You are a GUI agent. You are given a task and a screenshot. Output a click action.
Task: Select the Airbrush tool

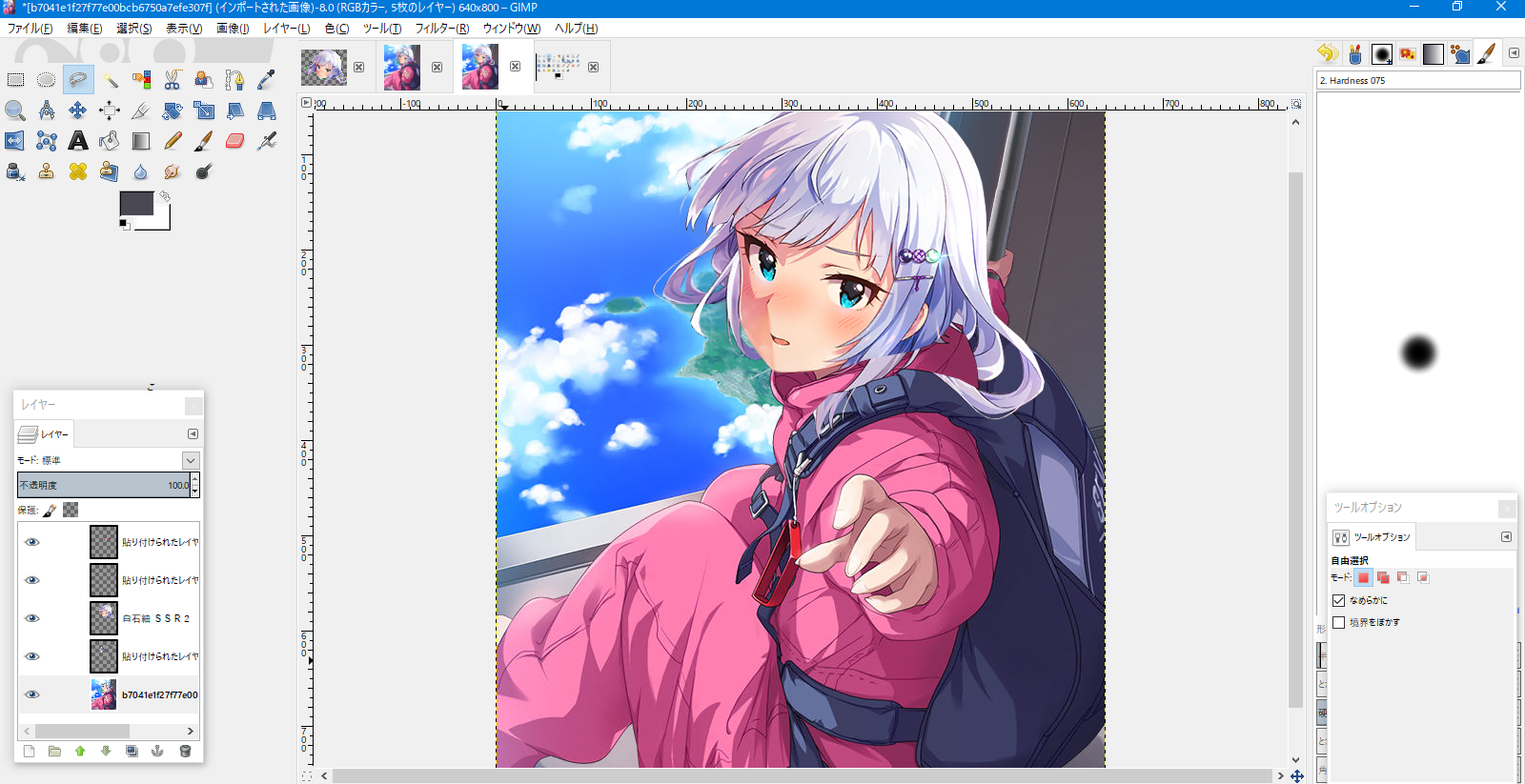pyautogui.click(x=267, y=141)
